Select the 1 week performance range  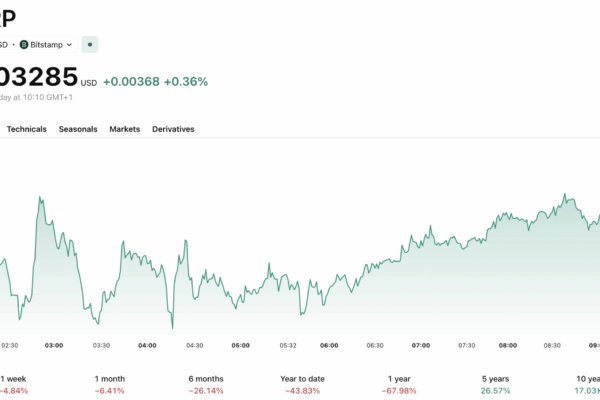coord(13,385)
